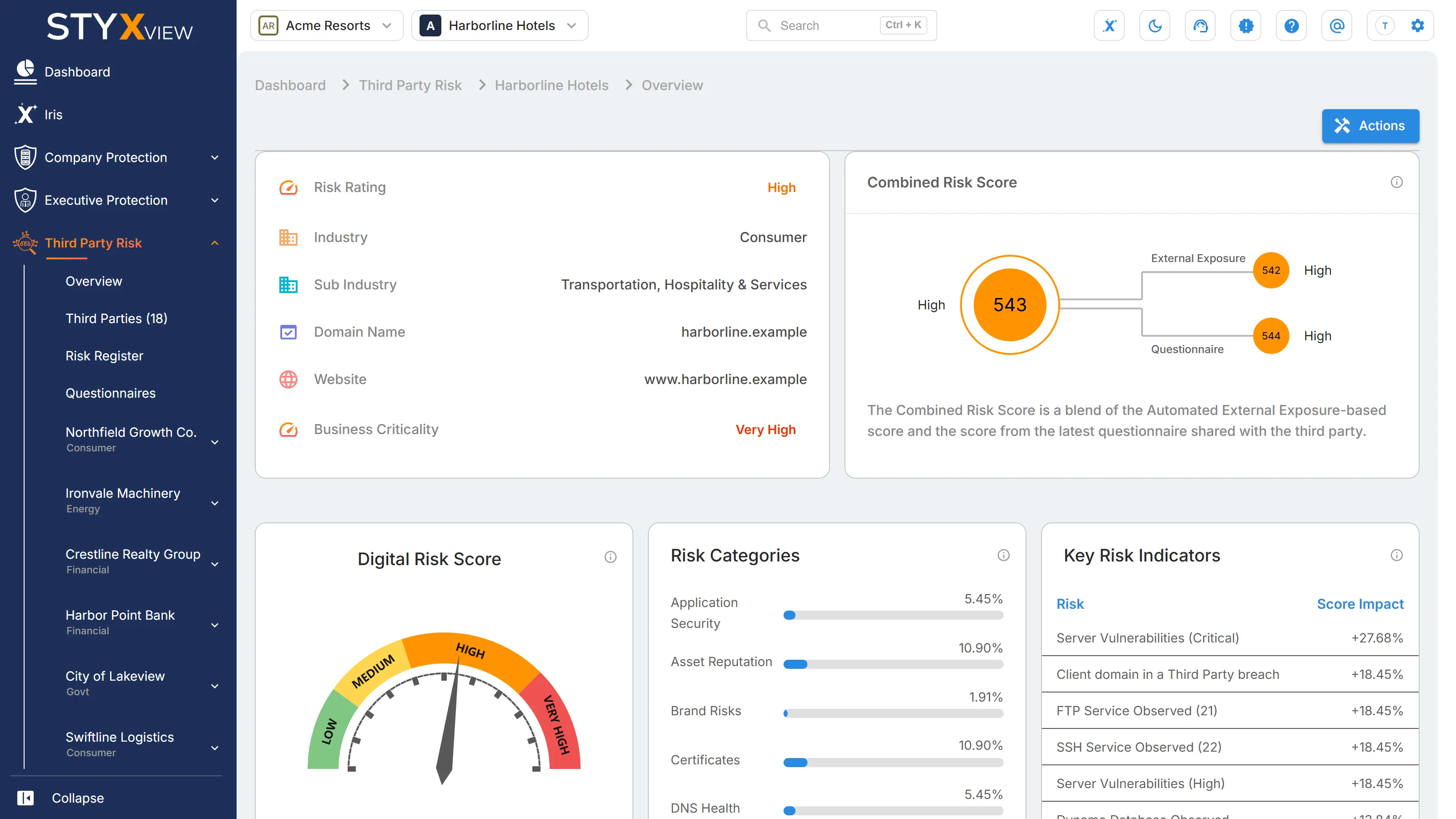Image resolution: width=1456 pixels, height=819 pixels.
Task: Sort by Score Impact column header
Action: (x=1360, y=604)
